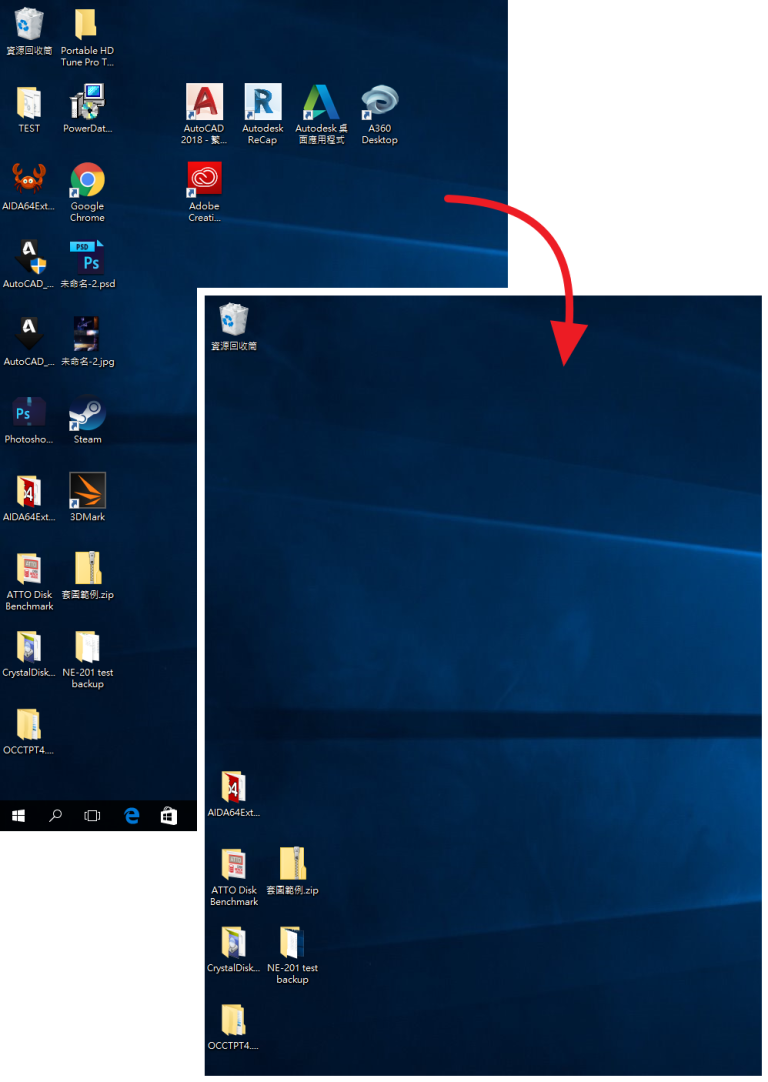The width and height of the screenshot is (768, 1082).
Task: Select the Photoshop desktop shortcut
Action: (29, 414)
